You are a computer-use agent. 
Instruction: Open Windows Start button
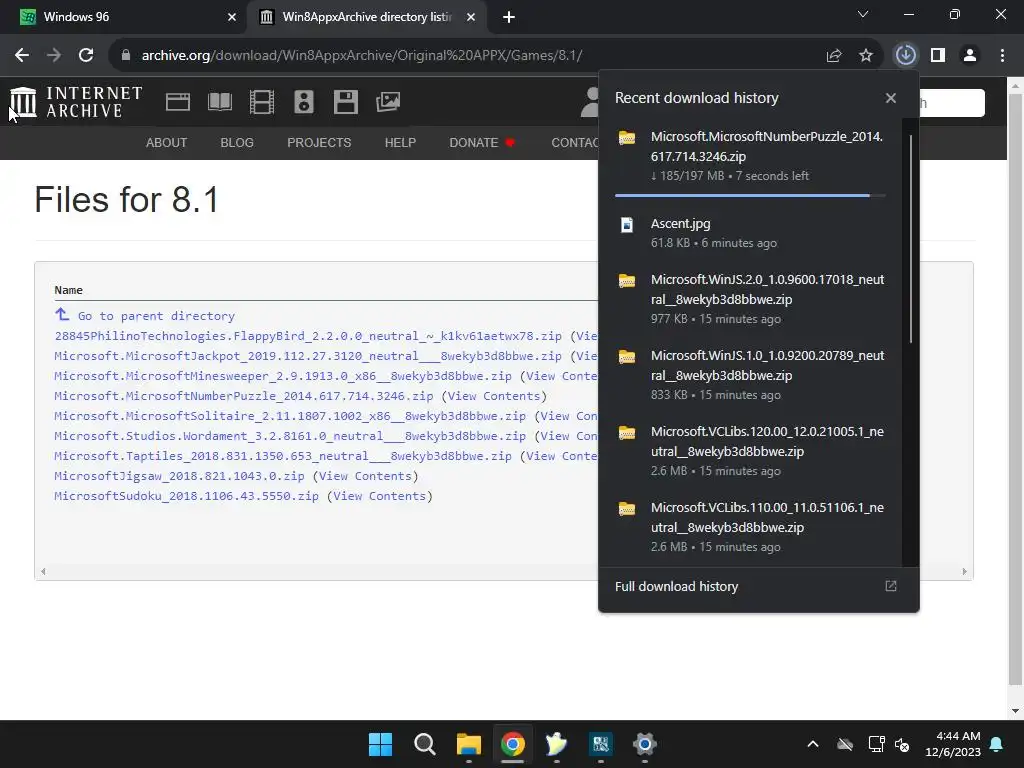pos(381,744)
